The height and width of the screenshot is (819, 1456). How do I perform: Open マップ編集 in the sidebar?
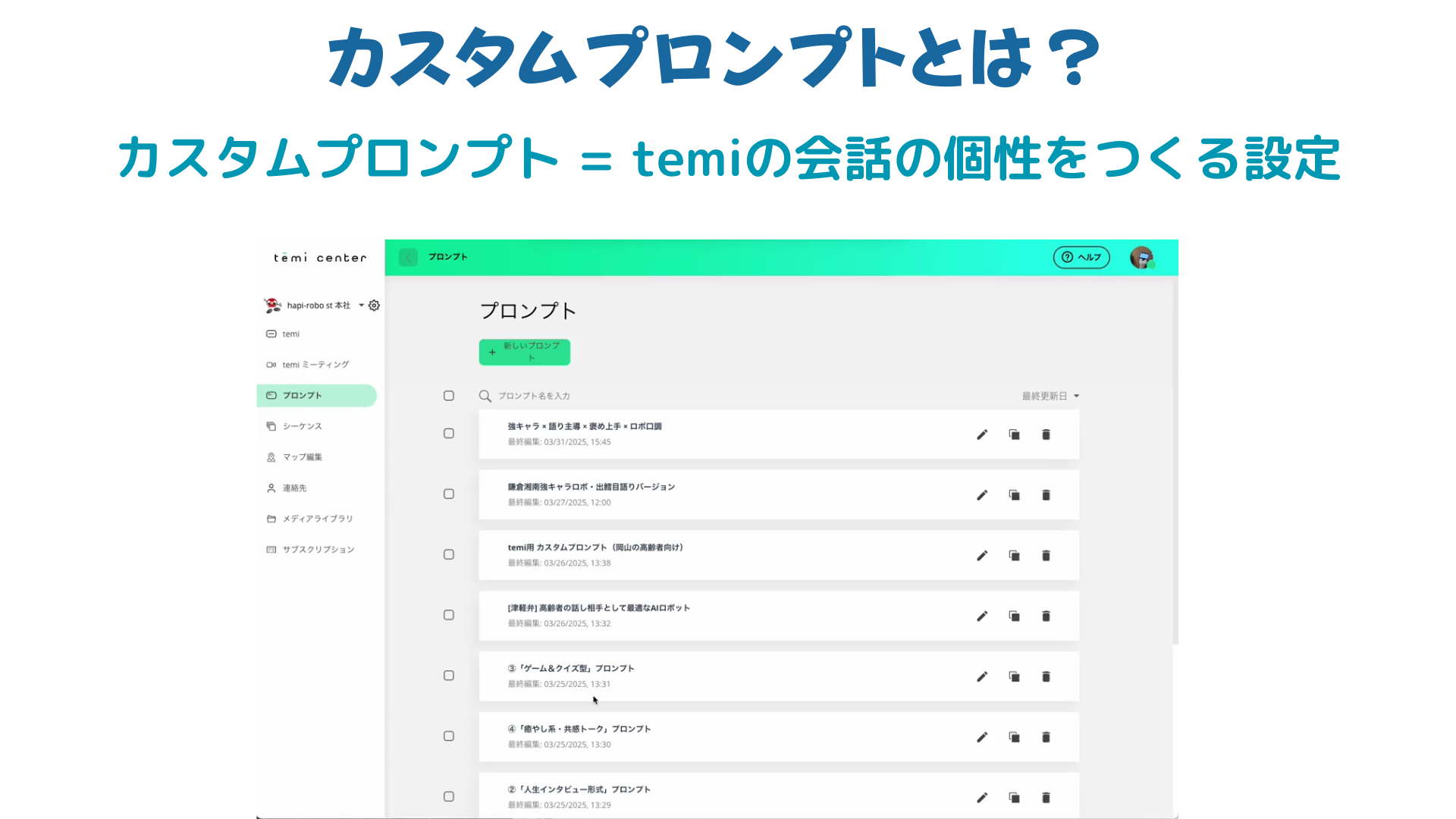pyautogui.click(x=294, y=457)
